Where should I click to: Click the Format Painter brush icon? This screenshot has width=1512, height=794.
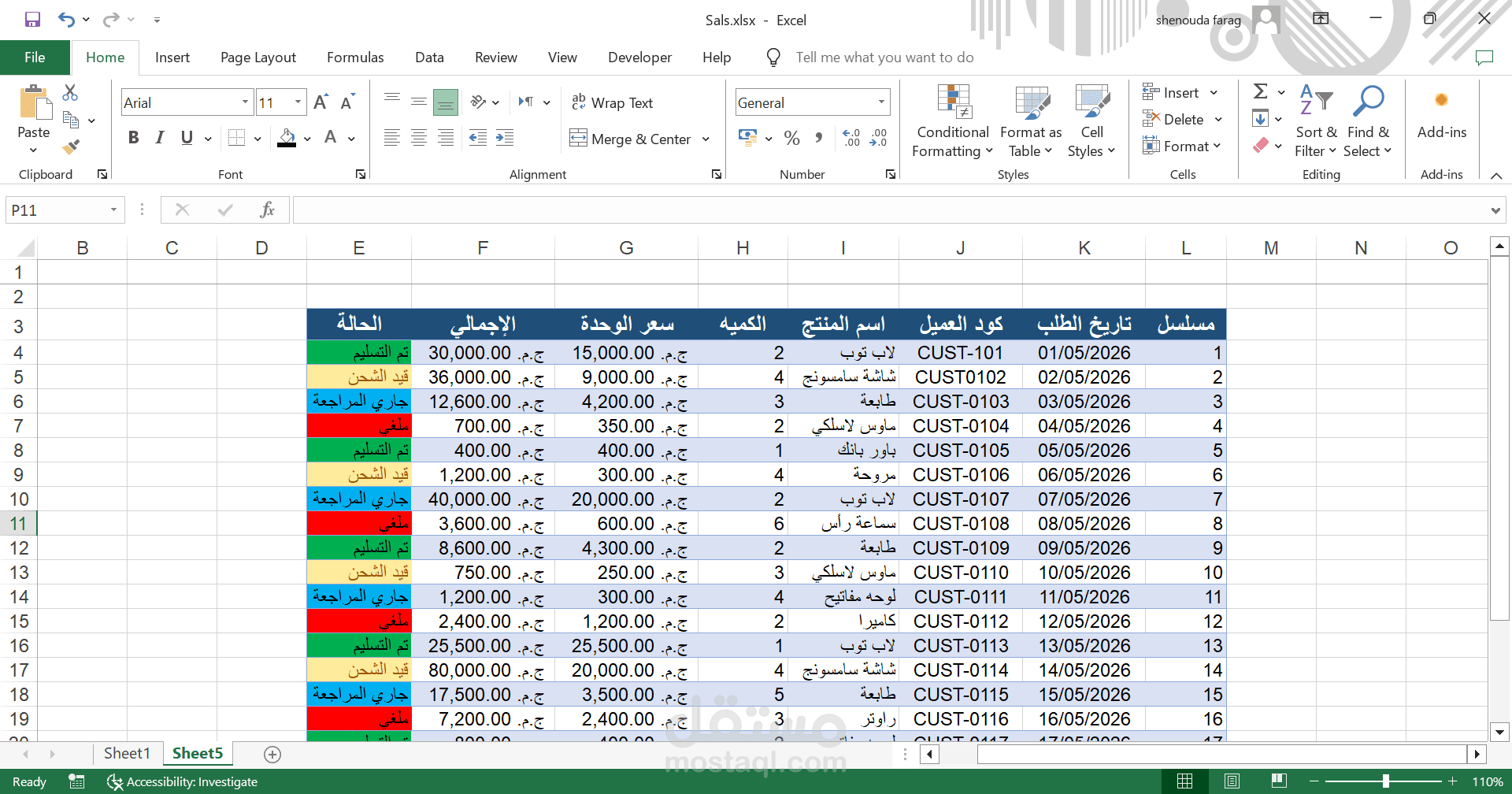pyautogui.click(x=71, y=147)
